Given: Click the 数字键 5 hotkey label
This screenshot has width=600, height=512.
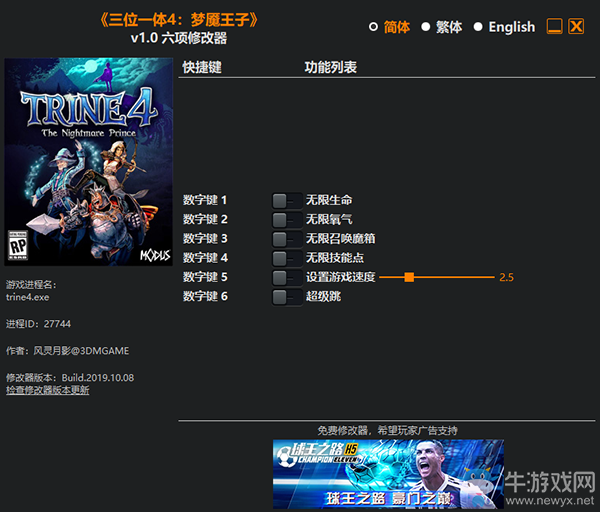Looking at the screenshot, I should 205,277.
